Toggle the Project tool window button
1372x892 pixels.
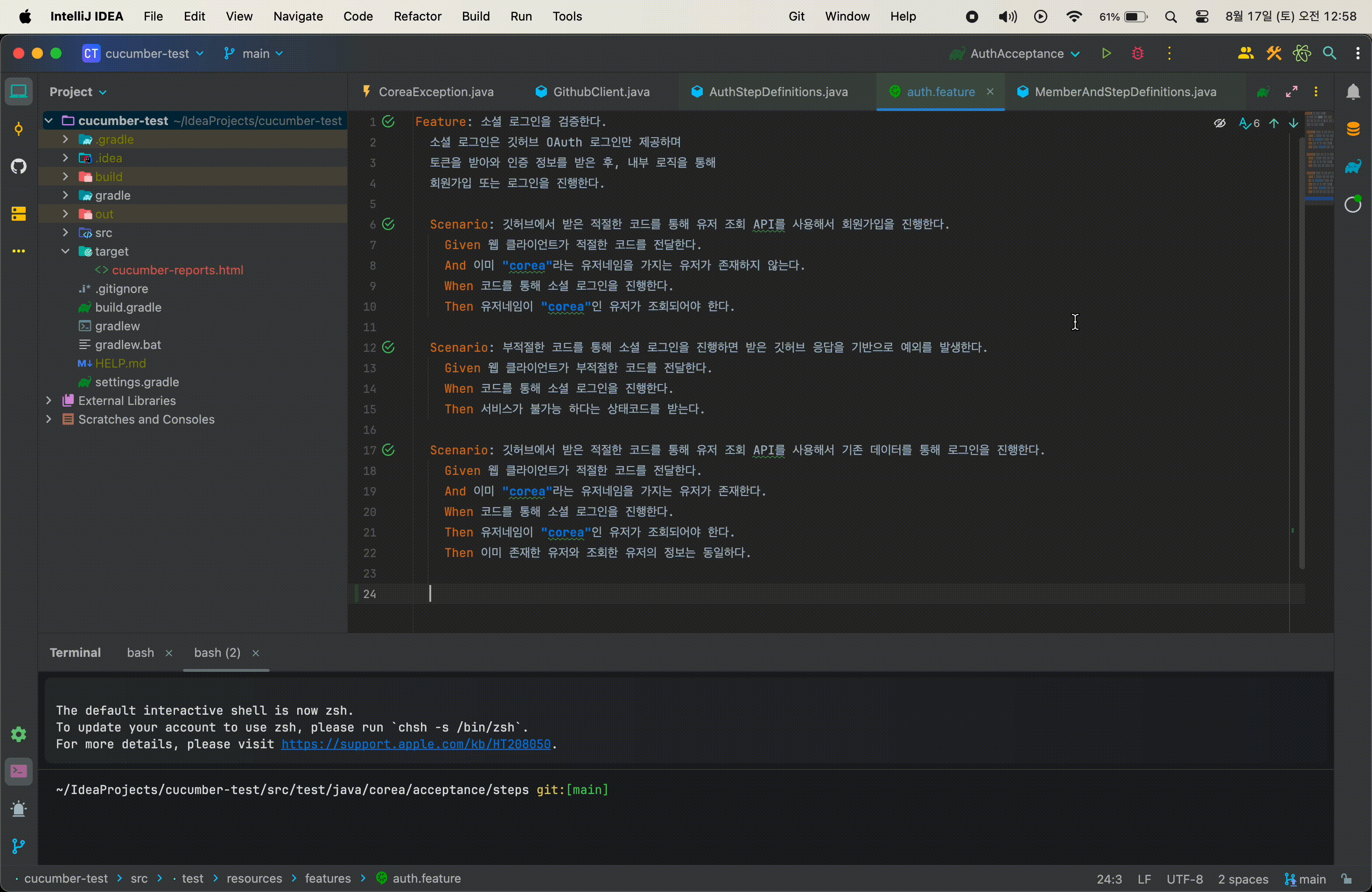(x=19, y=92)
